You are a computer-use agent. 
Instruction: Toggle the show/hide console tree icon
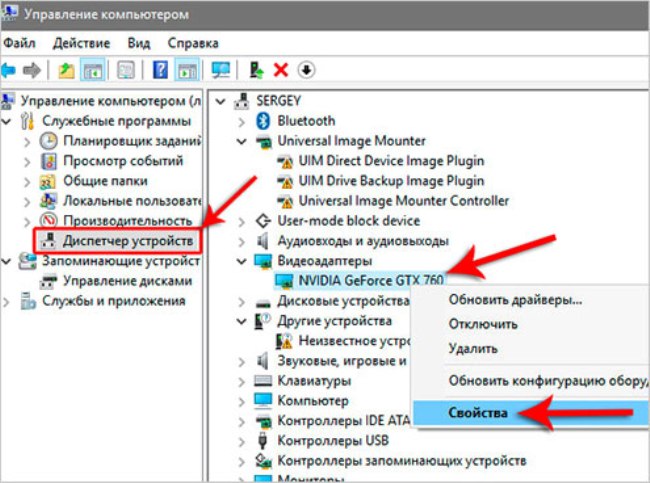(x=92, y=70)
